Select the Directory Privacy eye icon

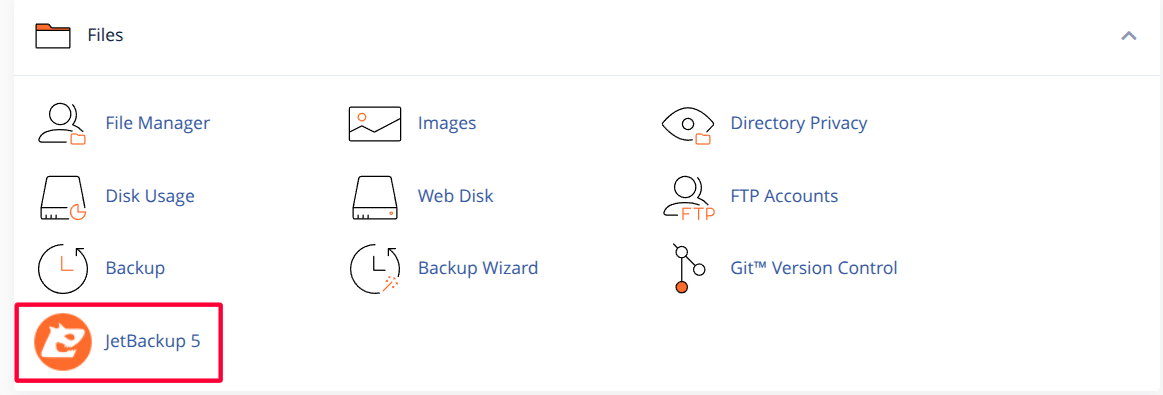[x=688, y=125]
